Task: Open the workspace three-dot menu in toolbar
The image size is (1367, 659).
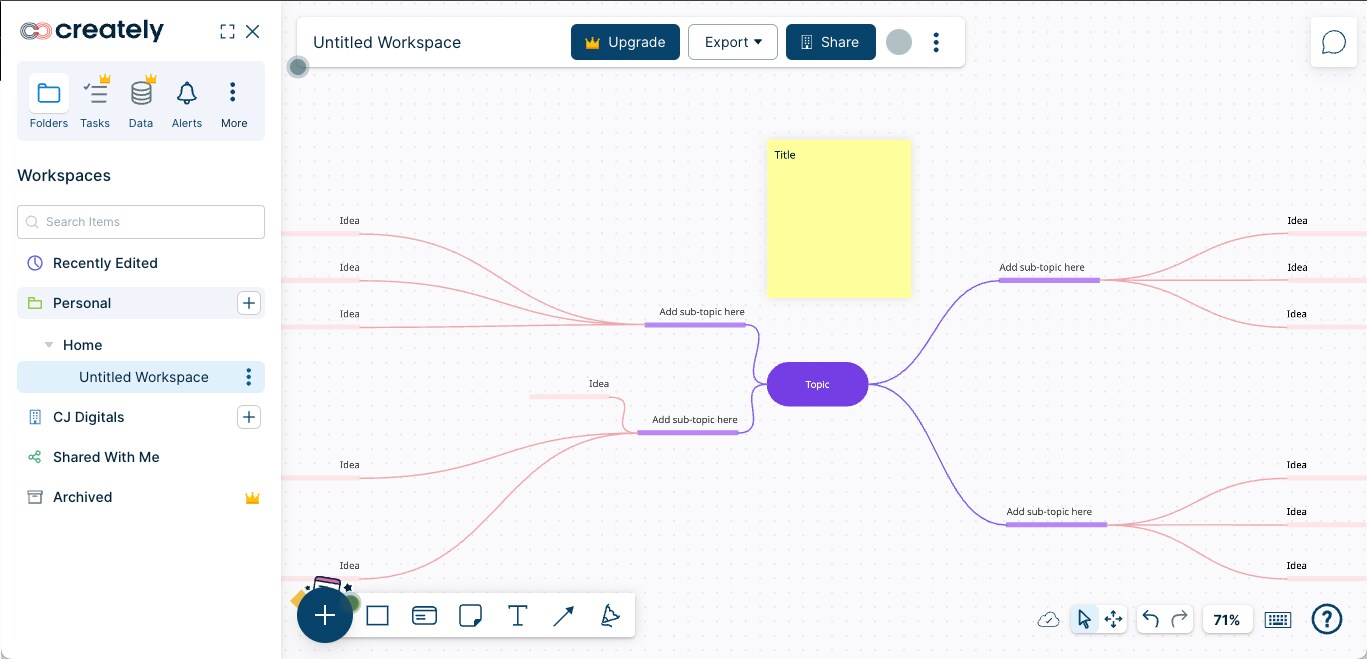Action: [x=936, y=42]
